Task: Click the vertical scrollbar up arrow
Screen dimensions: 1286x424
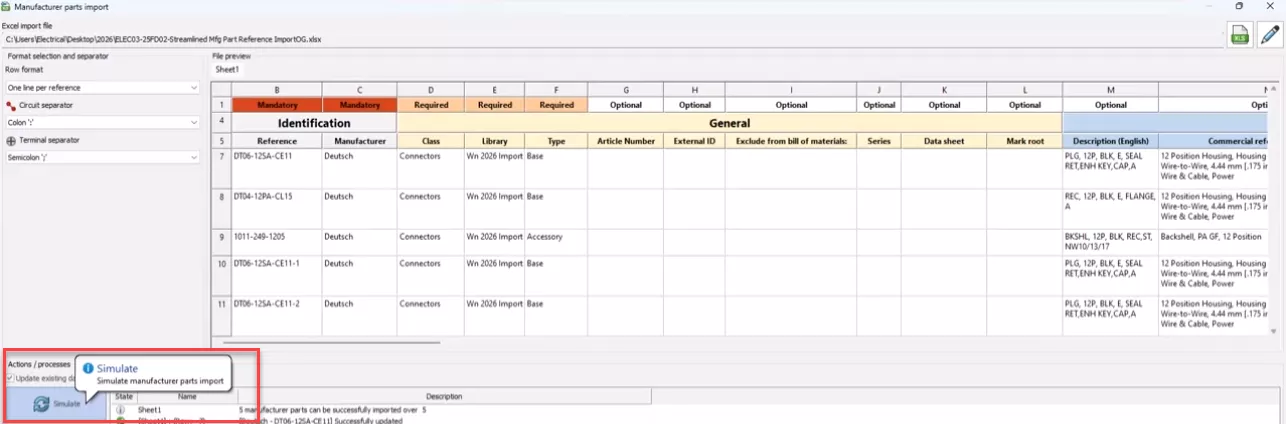Action: click(x=1274, y=88)
